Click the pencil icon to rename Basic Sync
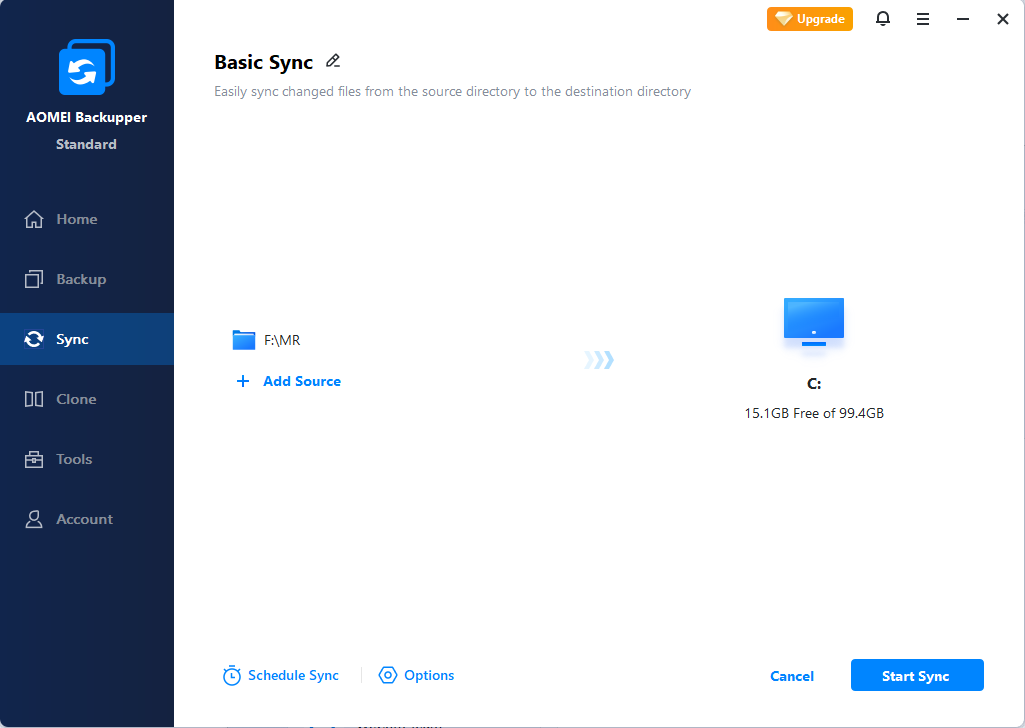Screen dimensions: 1025x728 (x=333, y=61)
